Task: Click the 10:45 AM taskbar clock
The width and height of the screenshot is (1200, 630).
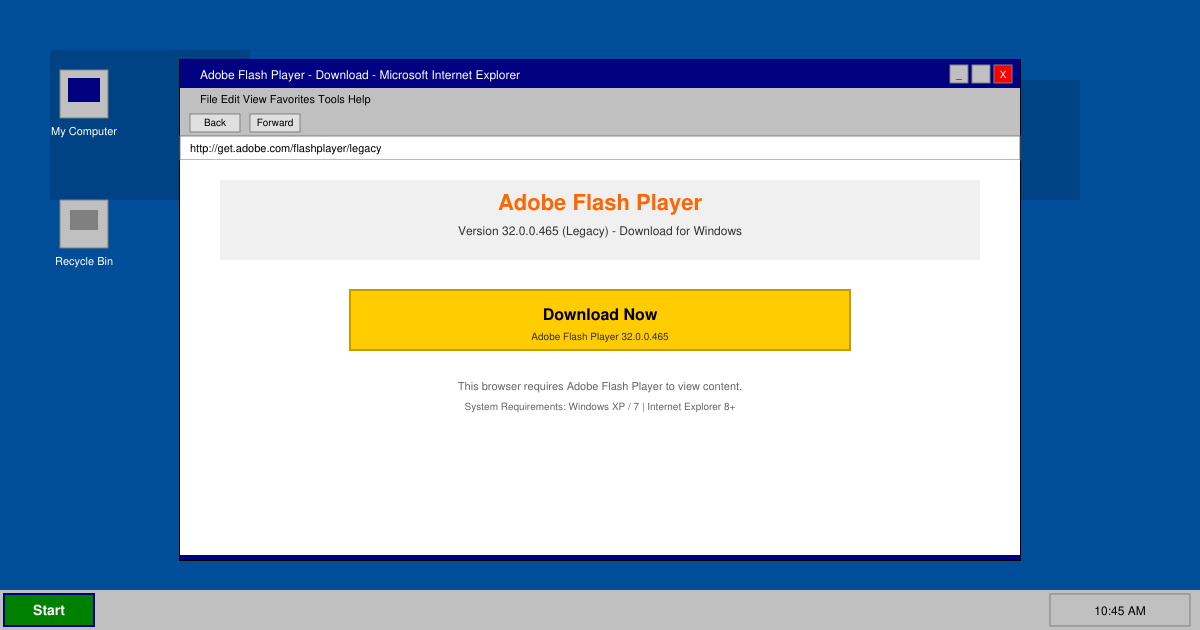Action: 1120,610
